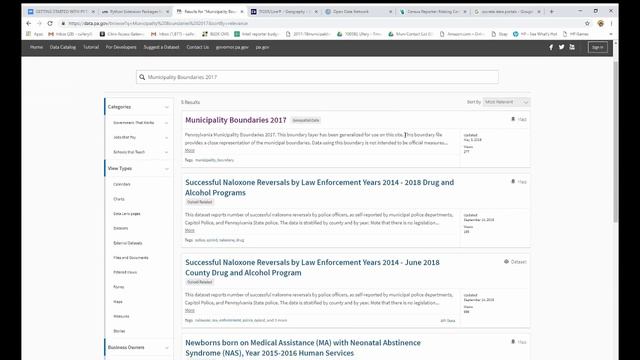This screenshot has height=360, width=640.
Task: Click the browser forward arrow
Action: pyautogui.click(x=39, y=23)
